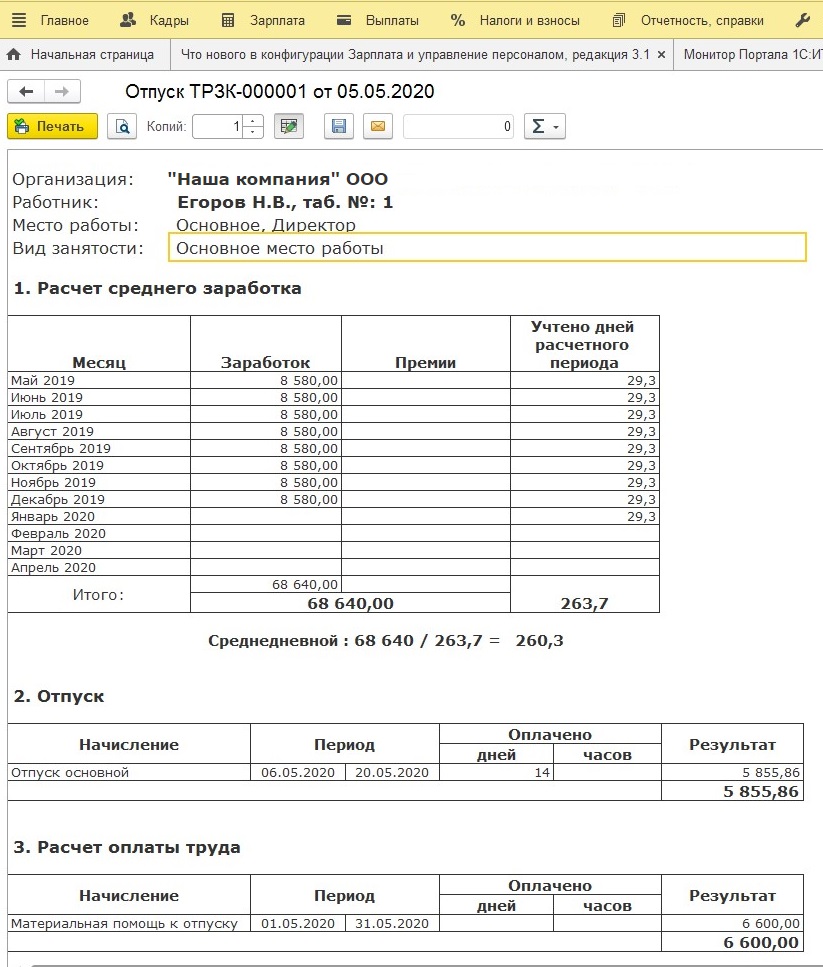This screenshot has height=967, width=823.
Task: Click the Среднедневной result 260,3
Action: (539, 641)
